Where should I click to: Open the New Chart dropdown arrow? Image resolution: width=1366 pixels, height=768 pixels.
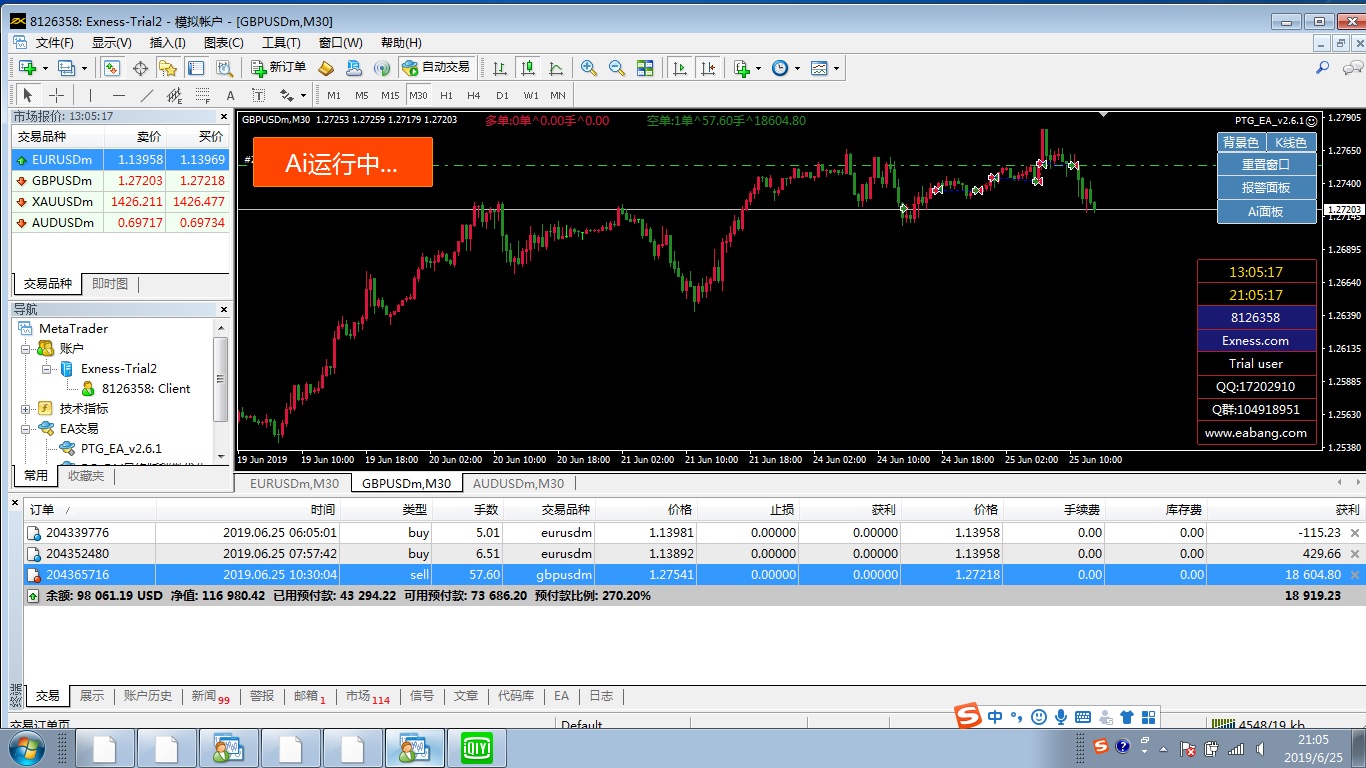(45, 69)
